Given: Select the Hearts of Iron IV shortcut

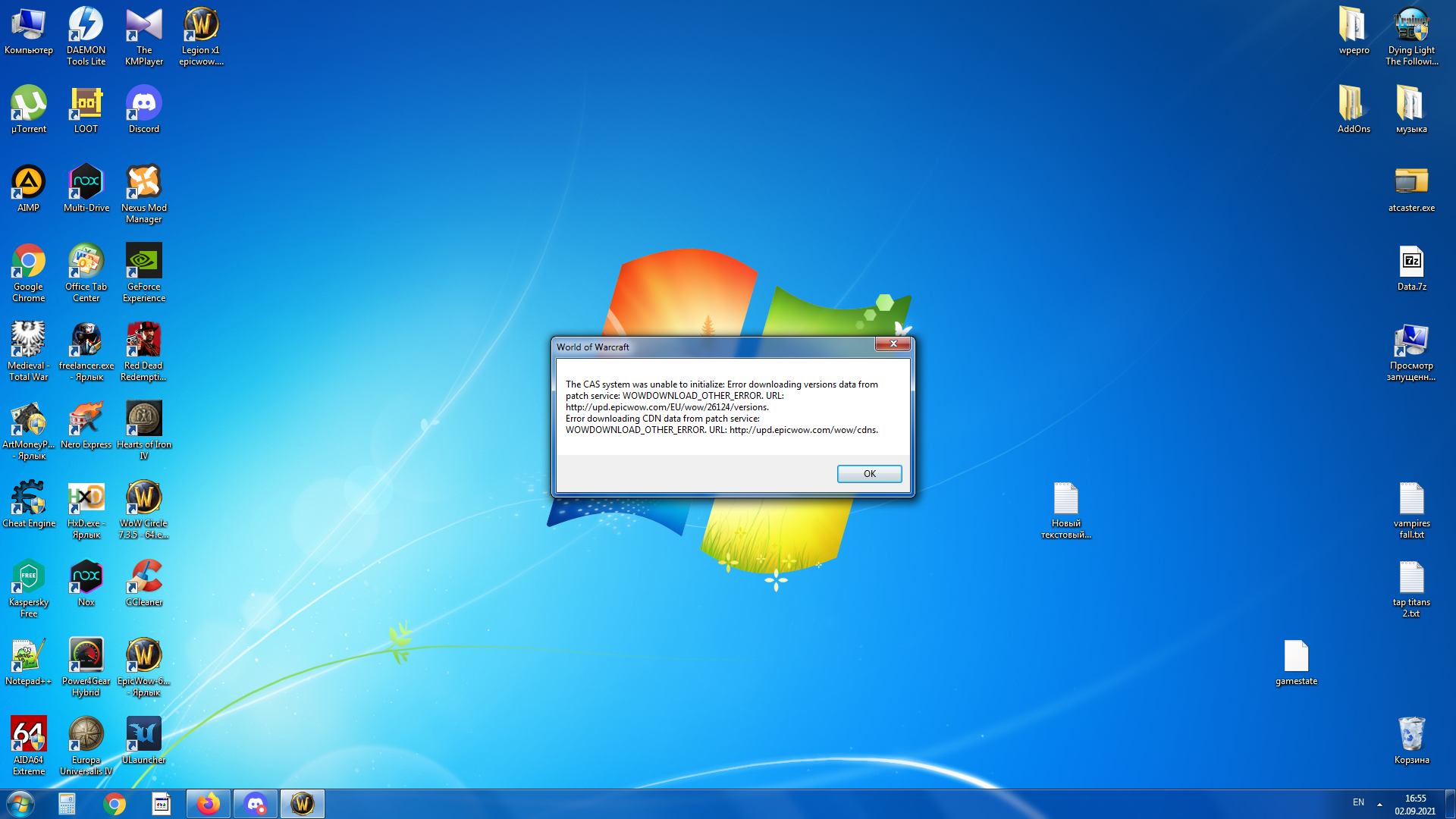Looking at the screenshot, I should click(144, 431).
